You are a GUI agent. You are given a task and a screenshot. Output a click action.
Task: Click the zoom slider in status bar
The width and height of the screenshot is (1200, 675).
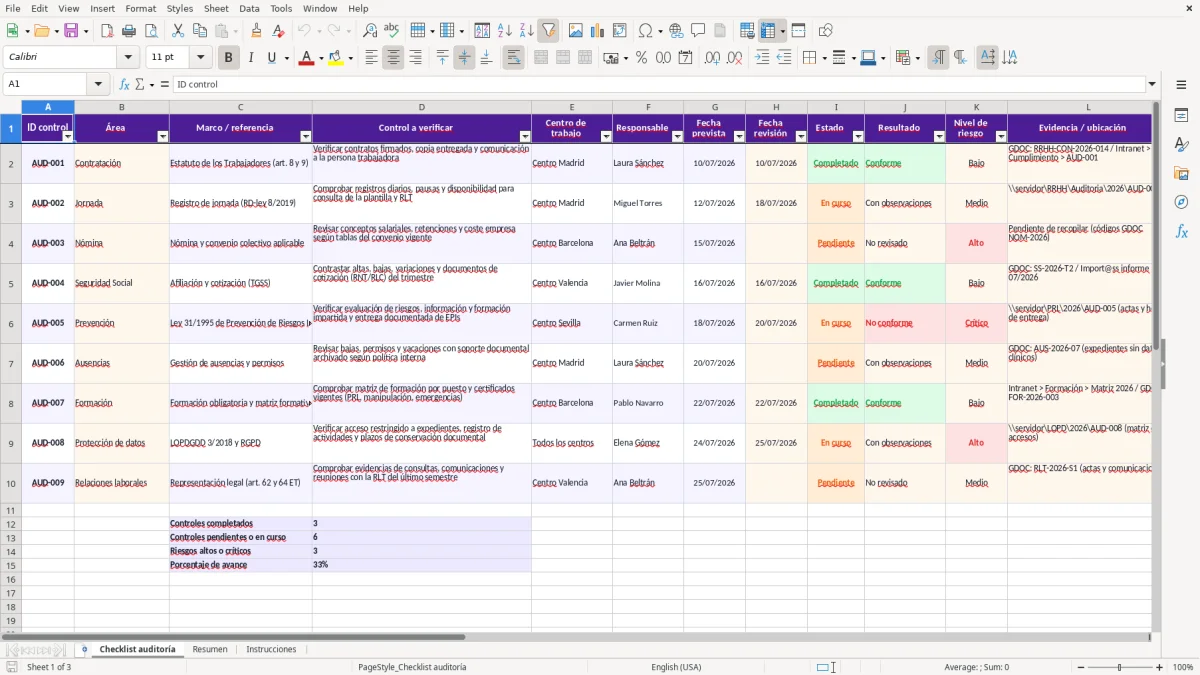point(1119,667)
